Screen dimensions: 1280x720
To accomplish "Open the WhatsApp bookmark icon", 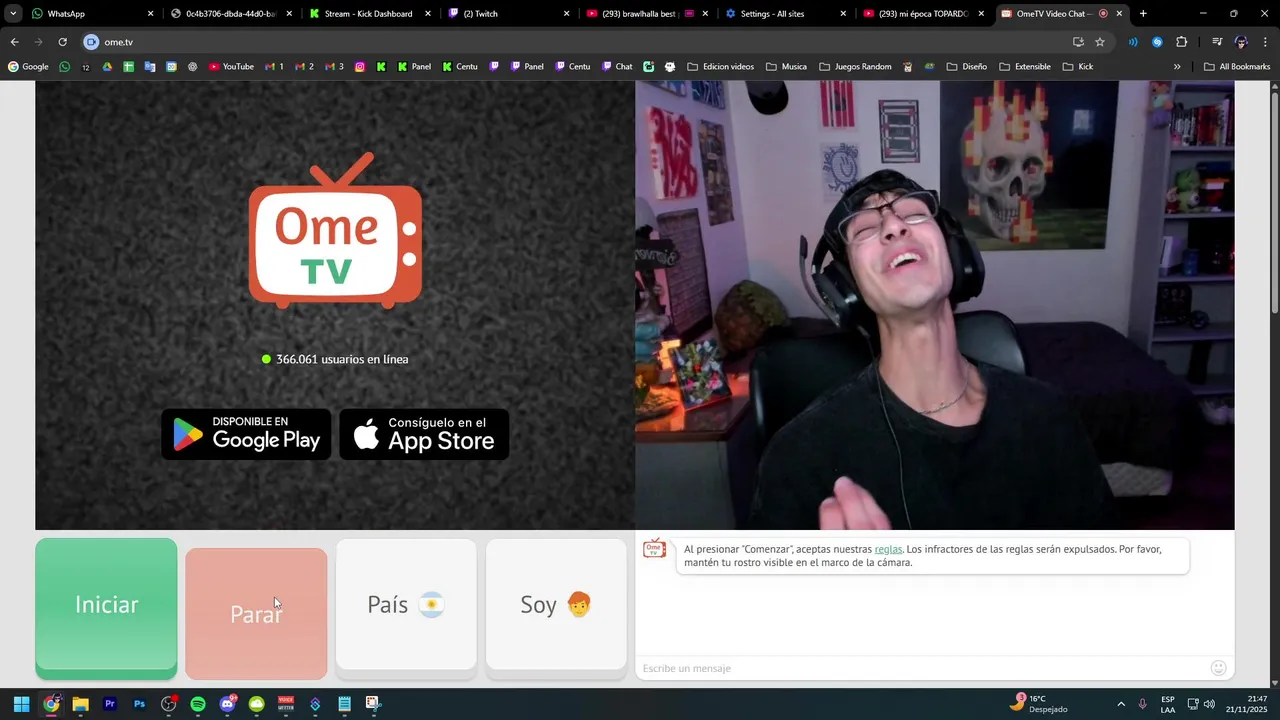I will click(65, 67).
